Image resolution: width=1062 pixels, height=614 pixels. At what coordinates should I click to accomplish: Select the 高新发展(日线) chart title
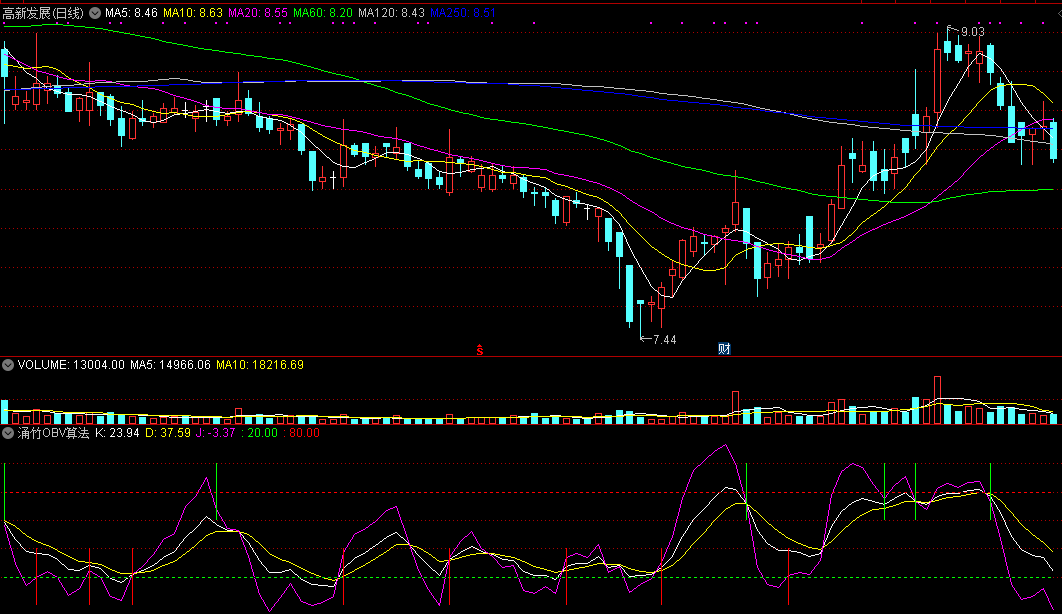[x=43, y=13]
